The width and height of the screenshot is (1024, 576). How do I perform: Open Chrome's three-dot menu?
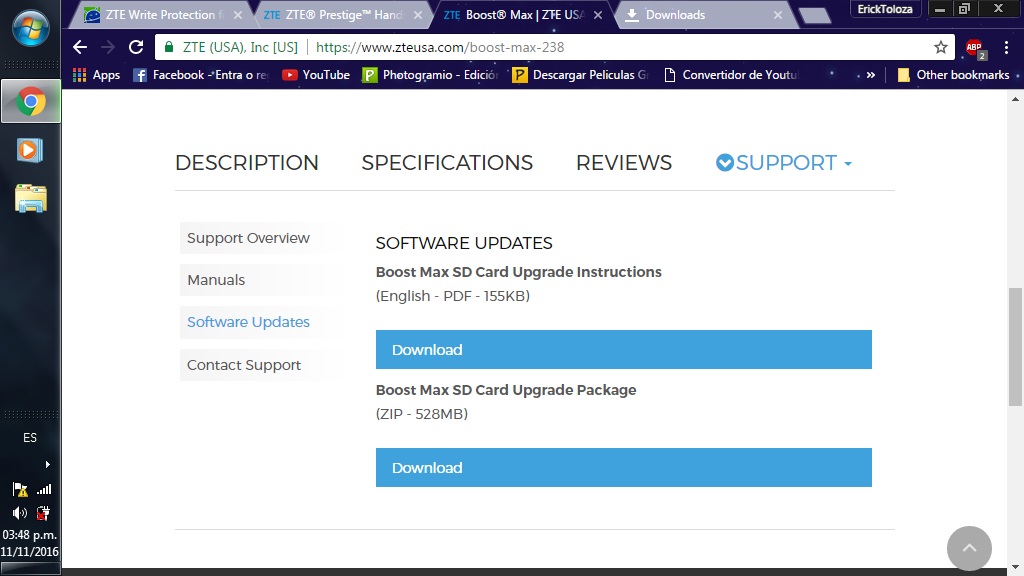[x=1006, y=47]
